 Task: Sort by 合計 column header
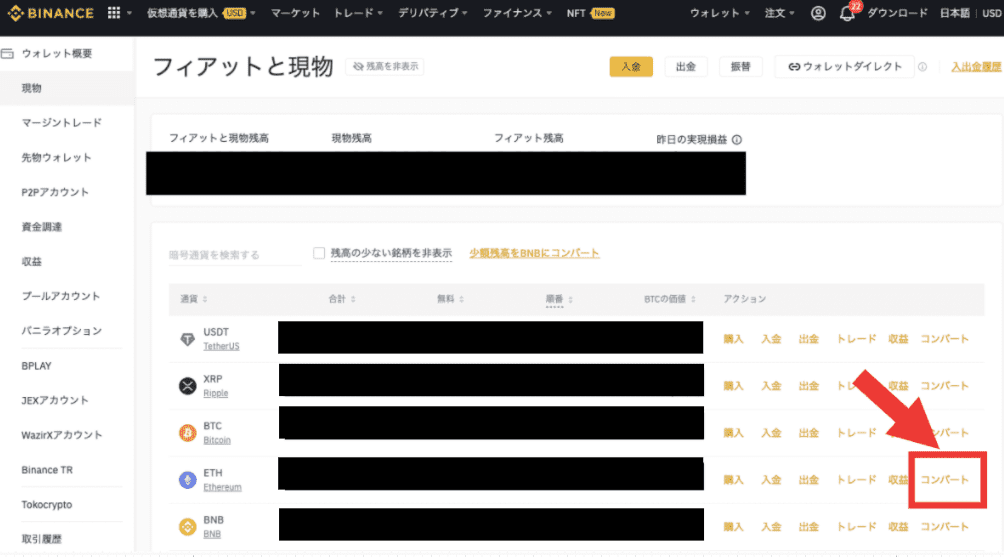click(342, 299)
